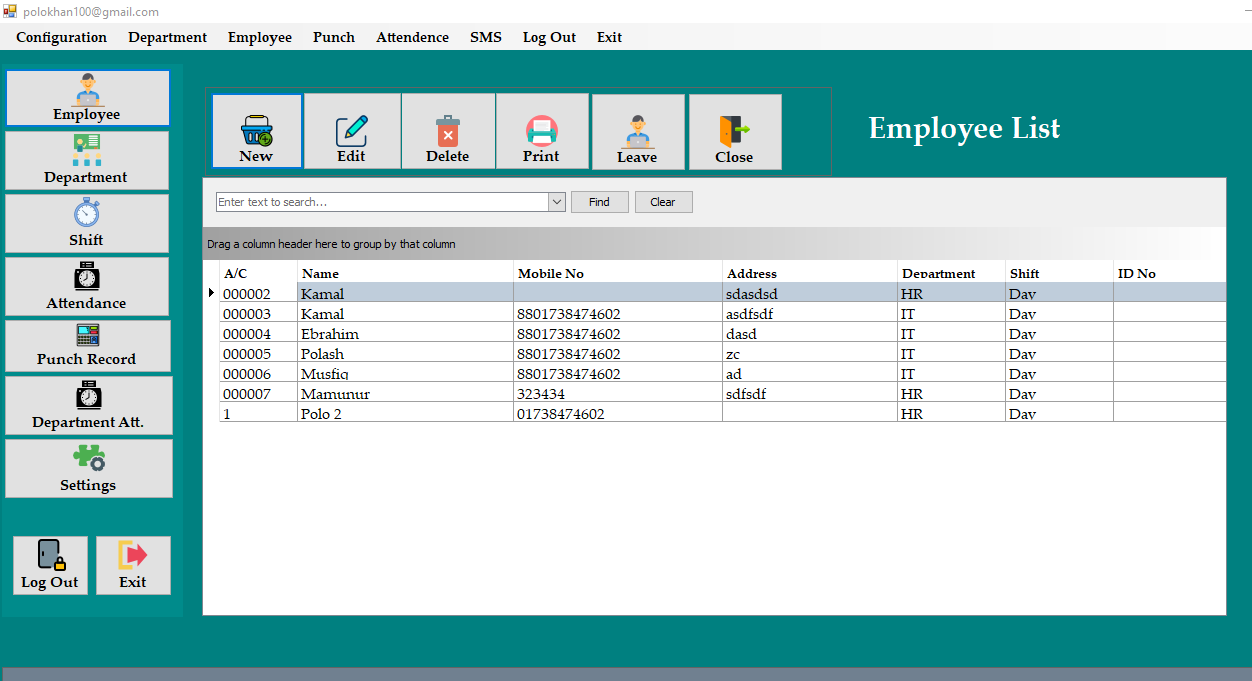
Task: Select A/C cell 000006
Action: click(258, 373)
